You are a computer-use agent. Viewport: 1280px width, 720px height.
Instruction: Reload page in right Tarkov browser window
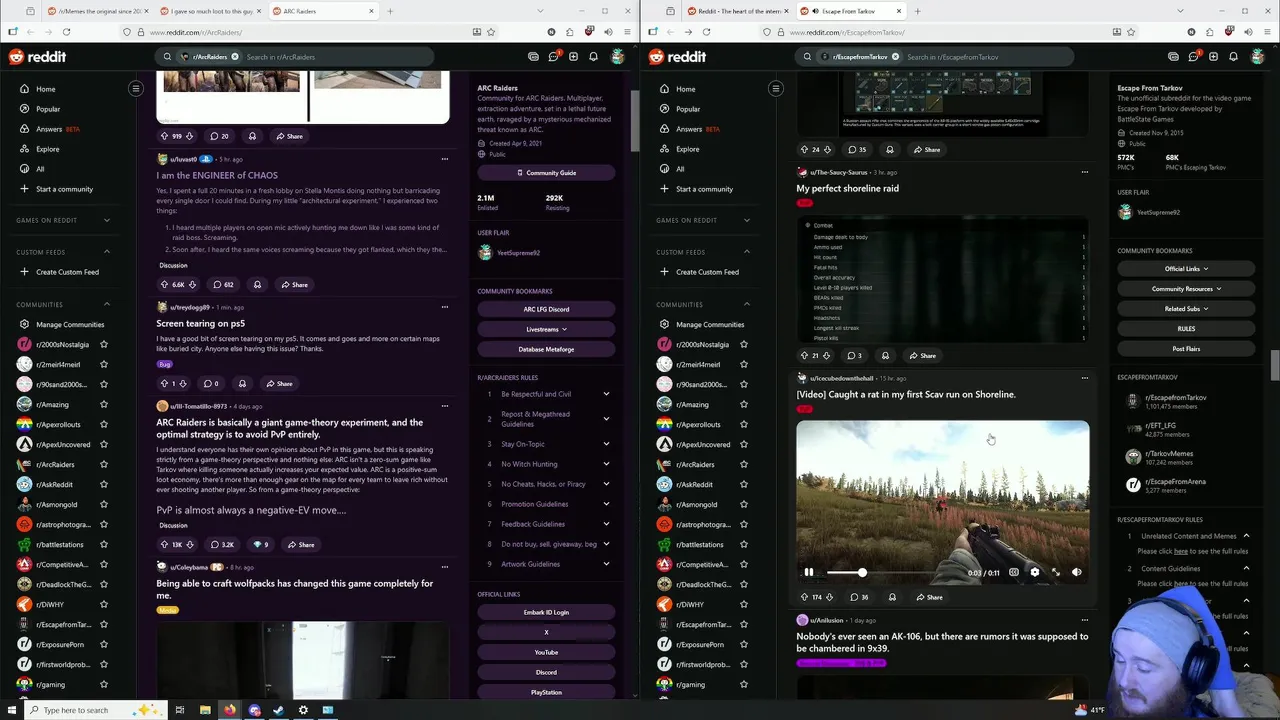tap(706, 32)
